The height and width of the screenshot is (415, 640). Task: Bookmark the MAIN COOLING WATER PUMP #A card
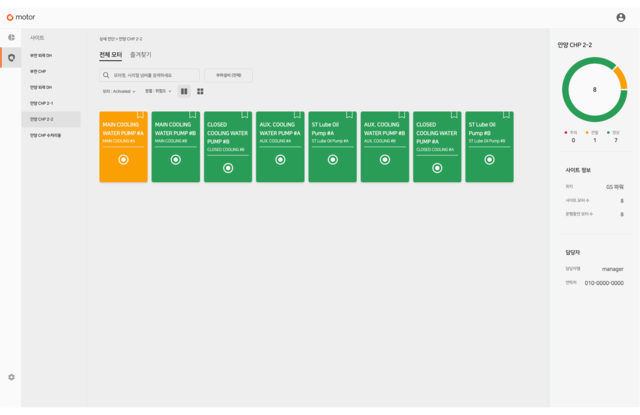[x=140, y=115]
